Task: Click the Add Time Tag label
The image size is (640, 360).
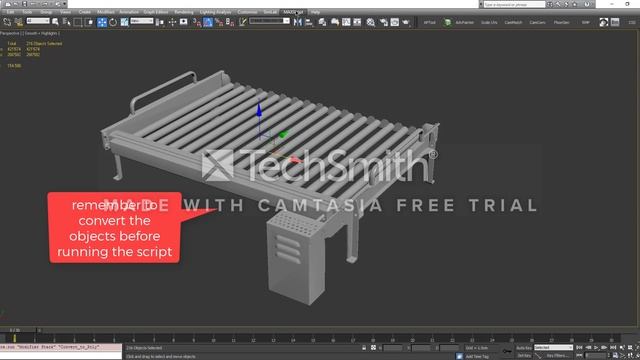Action: [477, 356]
